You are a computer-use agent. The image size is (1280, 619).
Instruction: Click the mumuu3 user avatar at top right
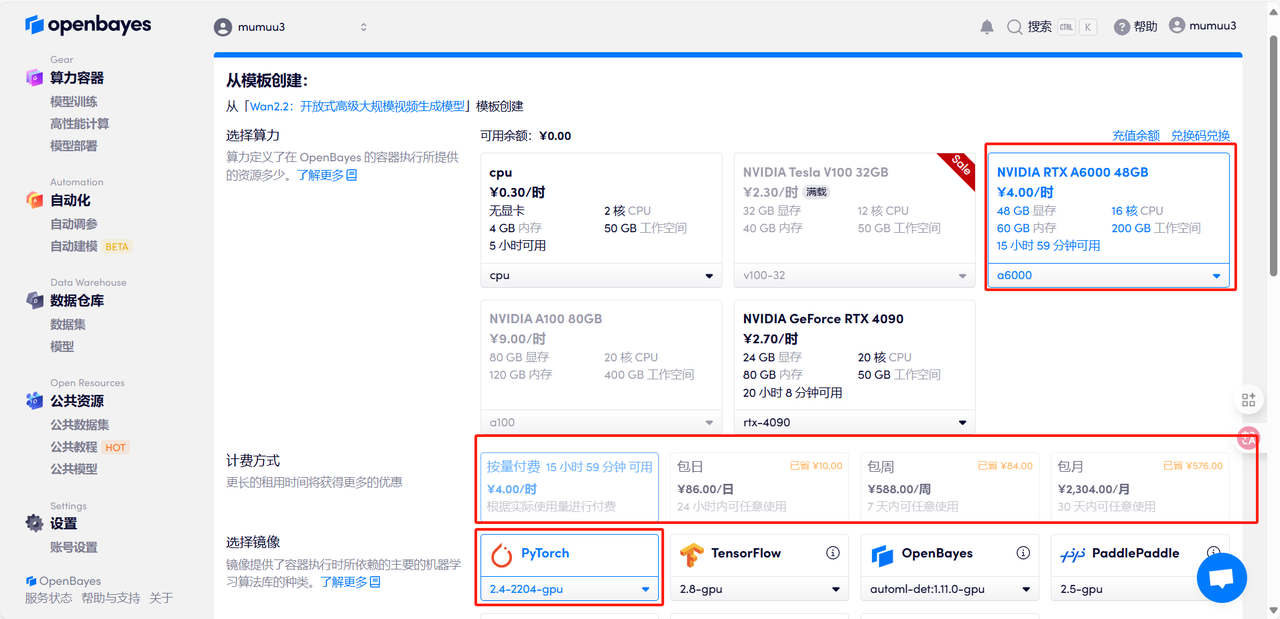coord(1177,26)
